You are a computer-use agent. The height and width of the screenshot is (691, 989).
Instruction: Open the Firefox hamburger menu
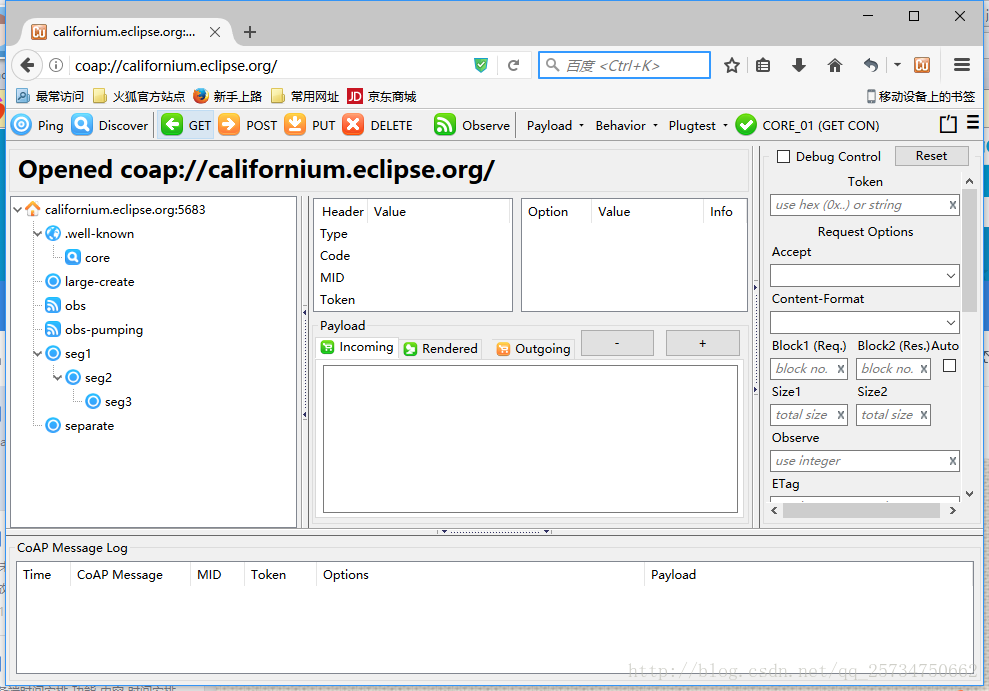962,64
